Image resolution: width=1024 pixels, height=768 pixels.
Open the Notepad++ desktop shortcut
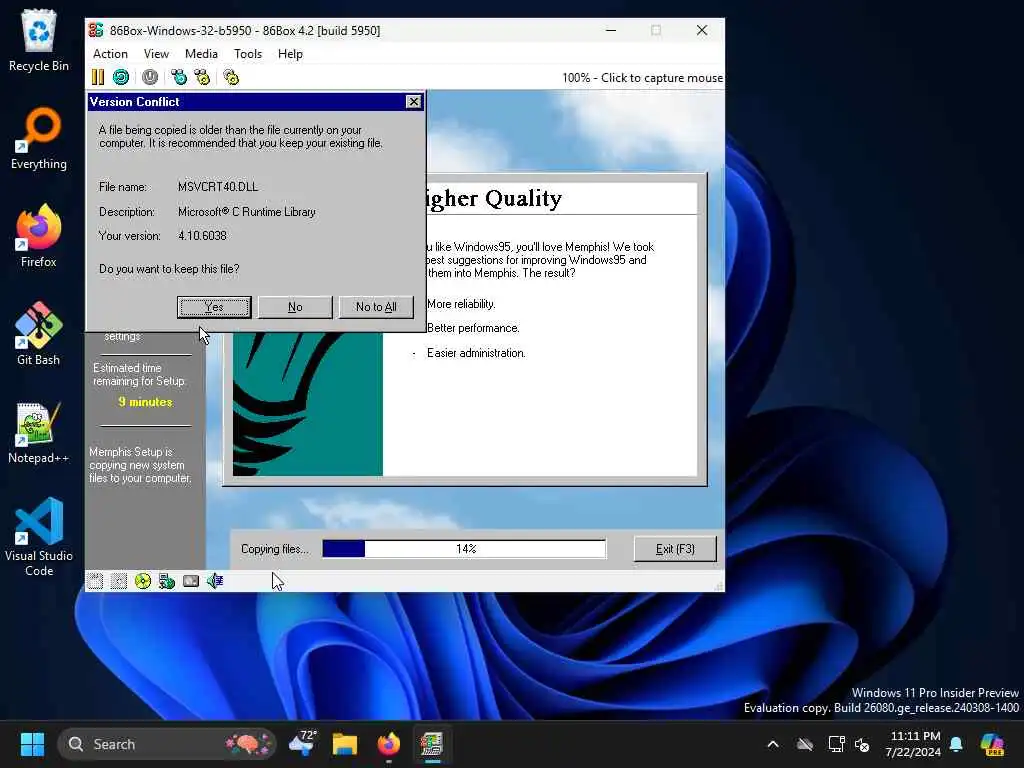pyautogui.click(x=39, y=432)
